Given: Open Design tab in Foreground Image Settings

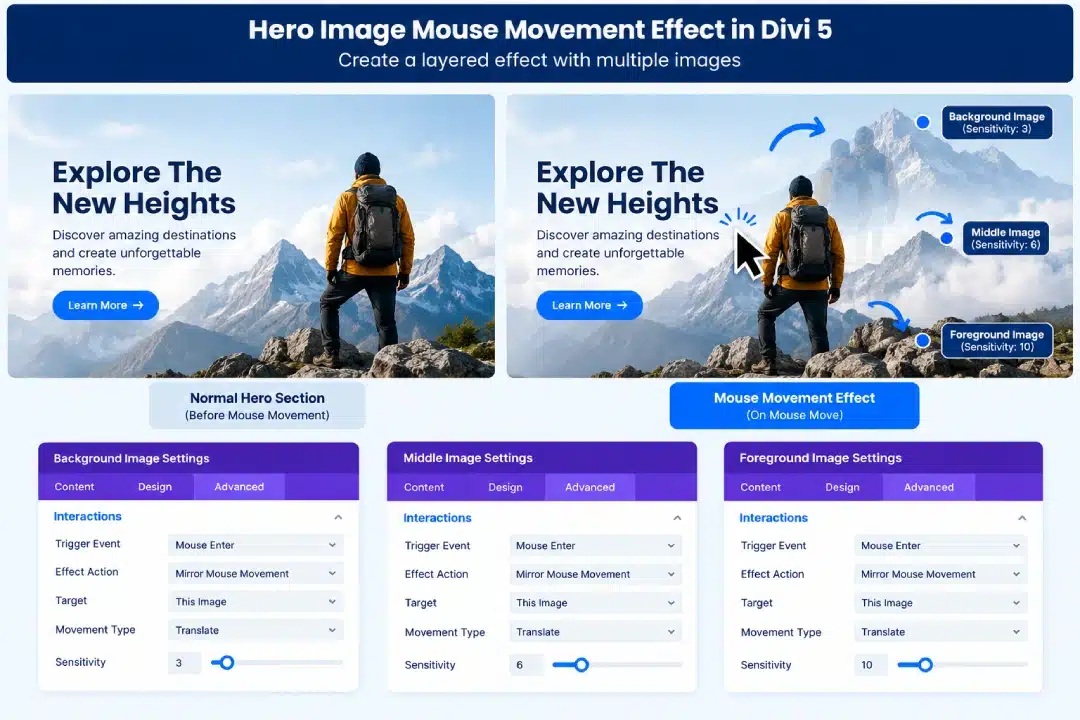Looking at the screenshot, I should click(842, 487).
